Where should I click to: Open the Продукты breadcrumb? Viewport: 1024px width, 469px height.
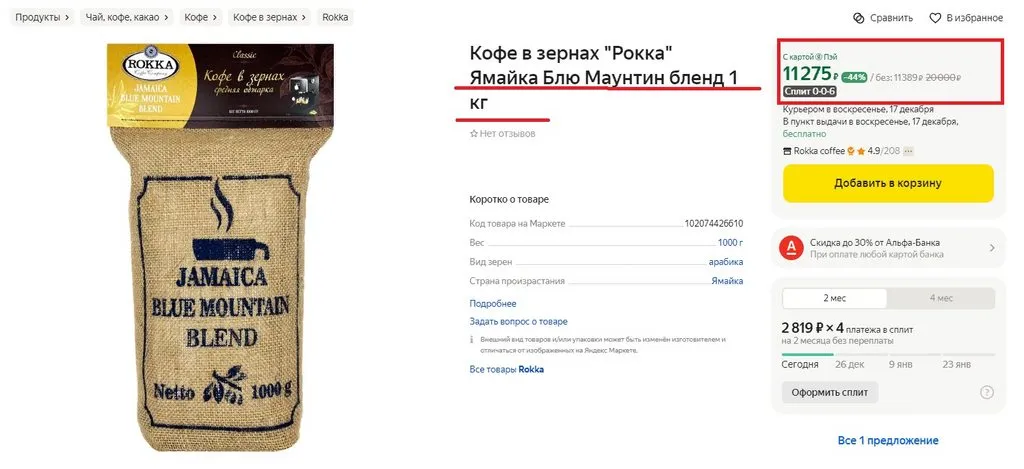click(42, 18)
